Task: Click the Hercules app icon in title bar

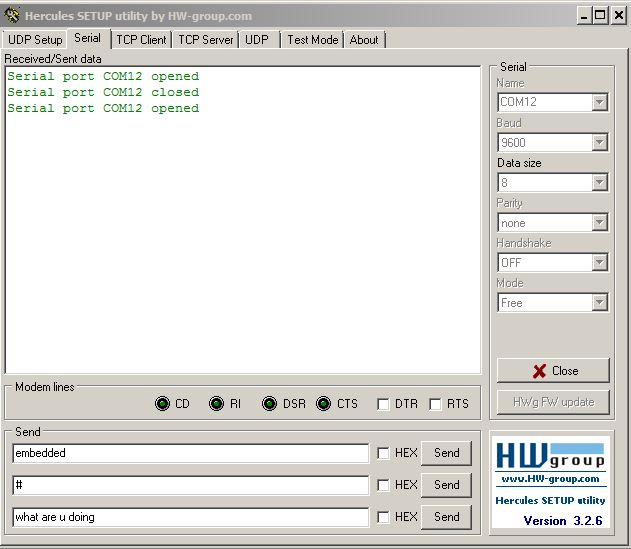Action: tap(12, 15)
